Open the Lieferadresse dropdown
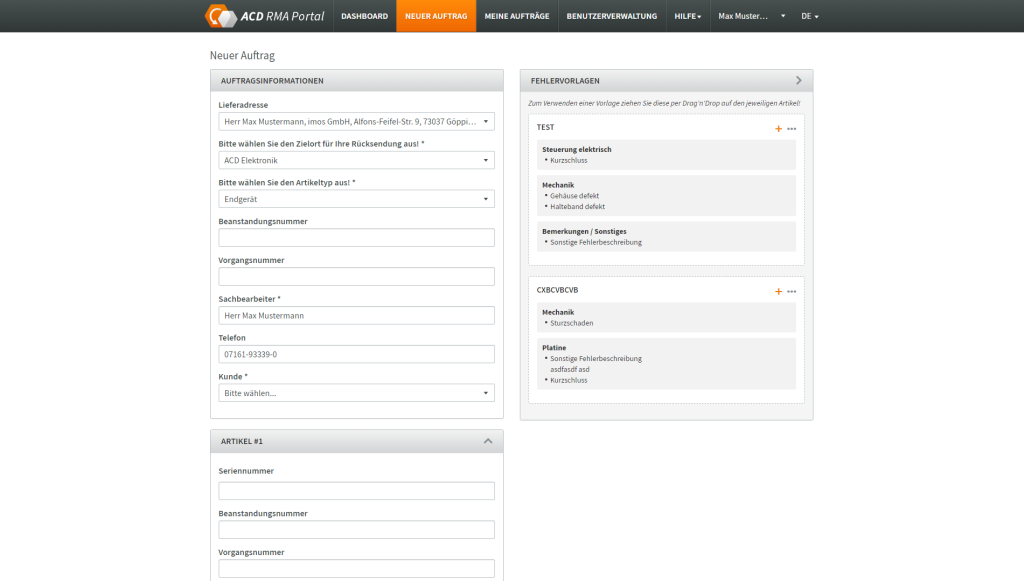 (x=356, y=122)
